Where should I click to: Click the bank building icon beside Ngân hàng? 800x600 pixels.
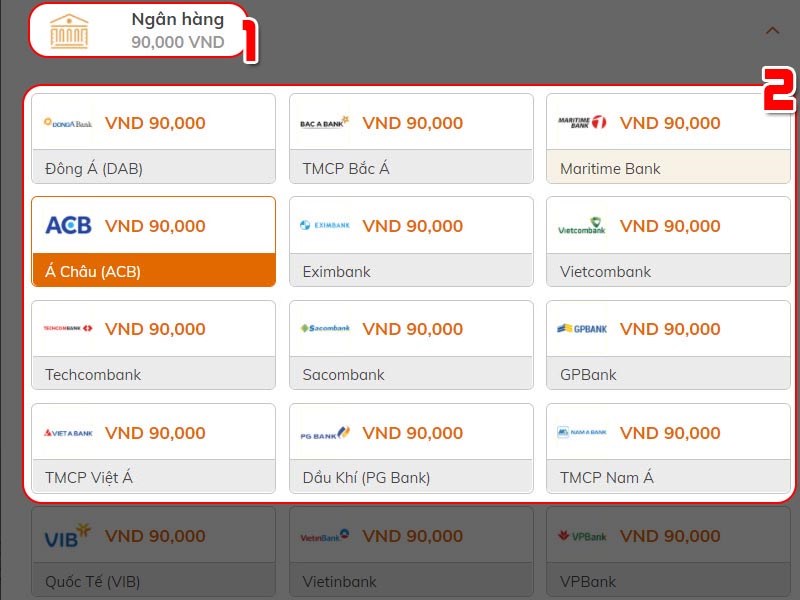[x=69, y=32]
